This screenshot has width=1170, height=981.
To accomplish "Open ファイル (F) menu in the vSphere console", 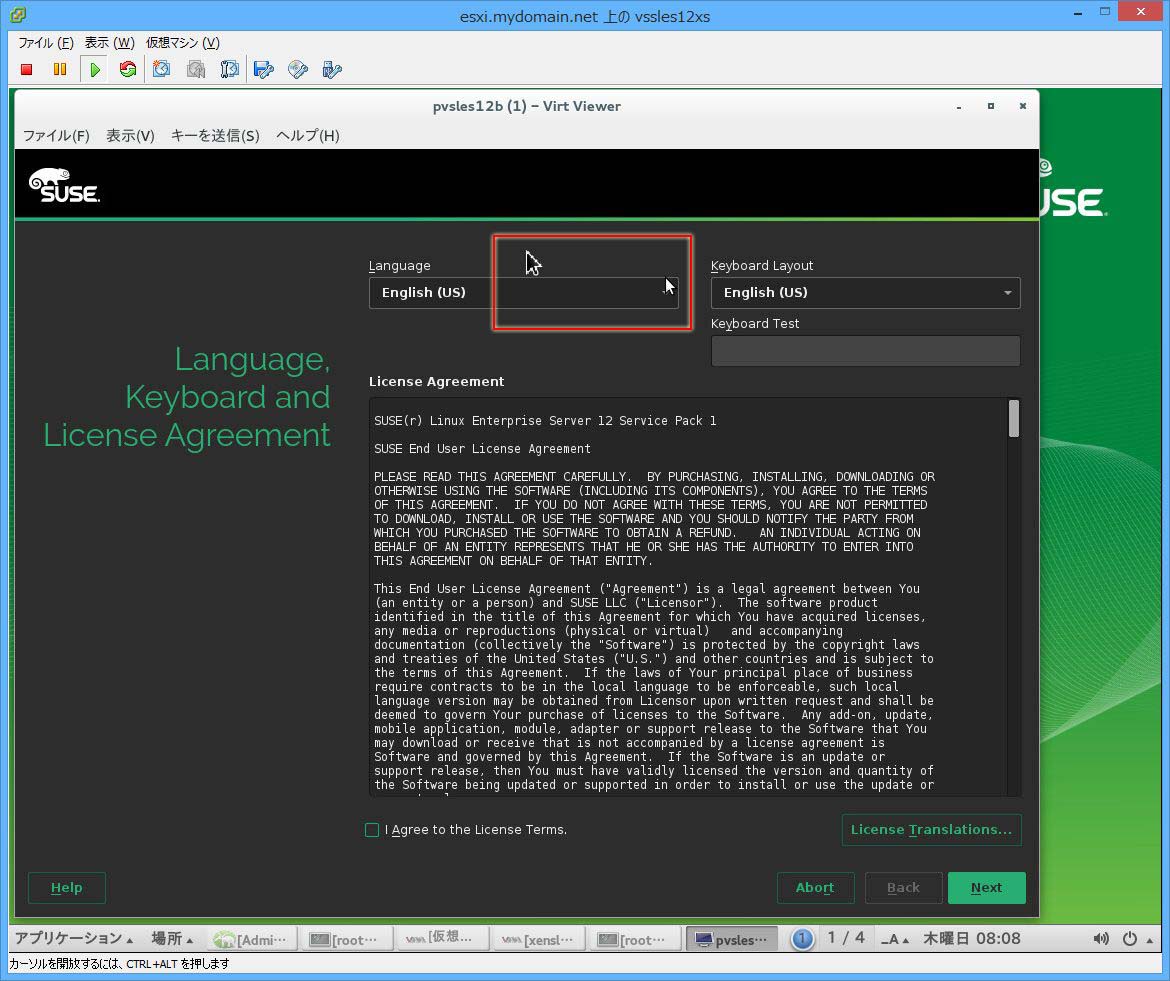I will pos(46,43).
